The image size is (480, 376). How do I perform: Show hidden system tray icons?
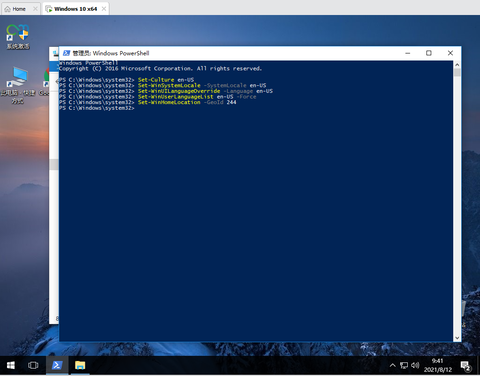(393, 365)
